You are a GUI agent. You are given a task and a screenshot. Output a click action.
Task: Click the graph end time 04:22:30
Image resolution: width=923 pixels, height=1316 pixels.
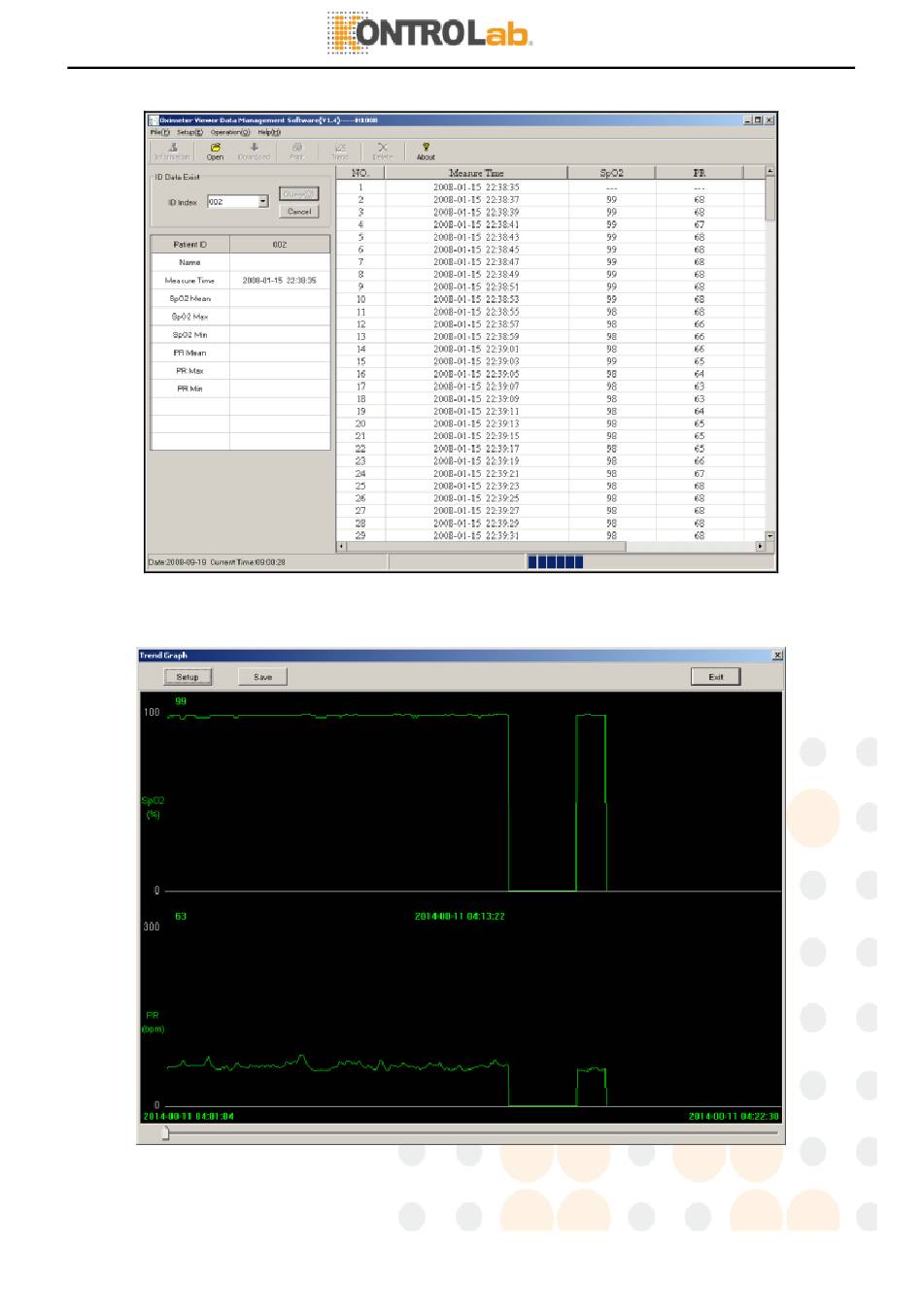click(x=734, y=1116)
